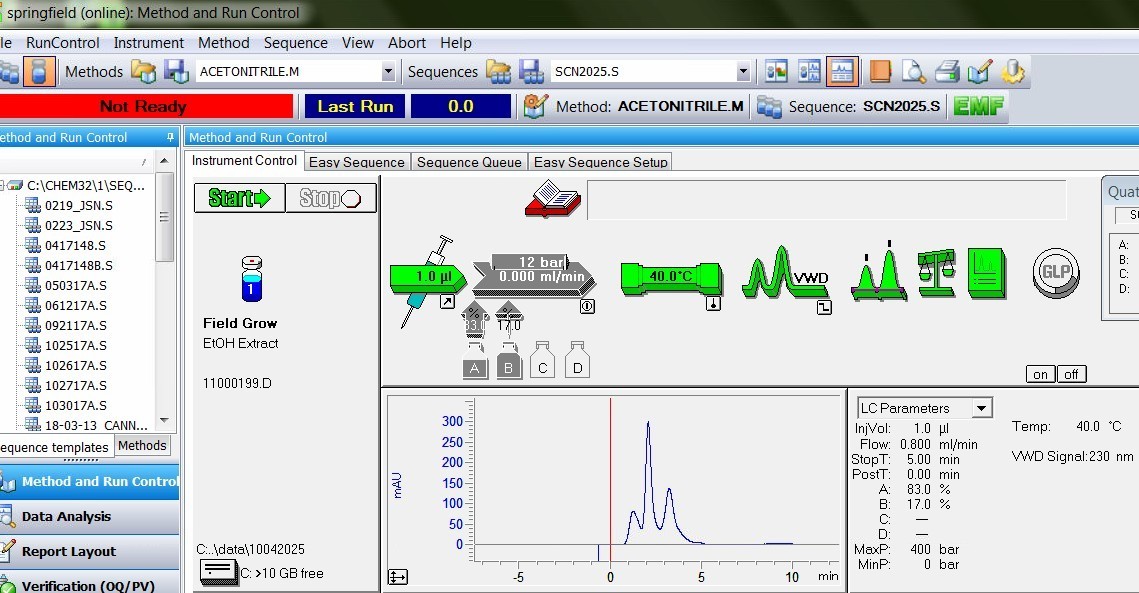This screenshot has width=1139, height=593.
Task: Save the method with floppy icon
Action: click(x=176, y=71)
